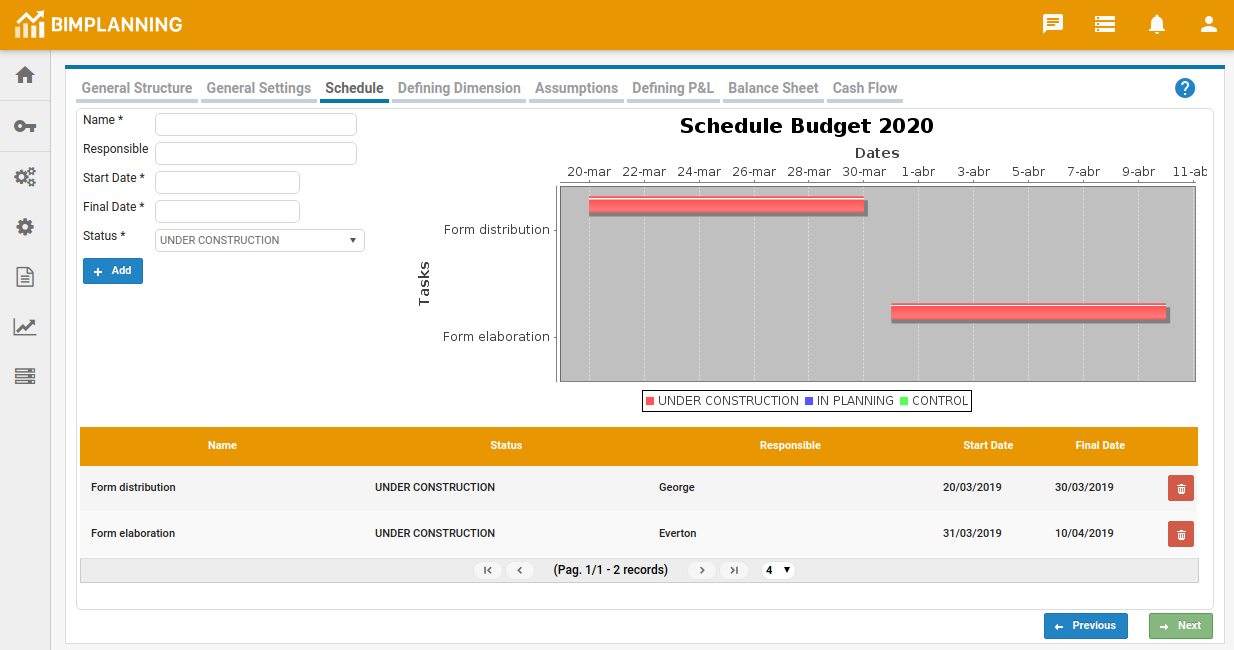Click the blue help question mark icon
Screen dimensions: 1234x650
[x=1185, y=88]
